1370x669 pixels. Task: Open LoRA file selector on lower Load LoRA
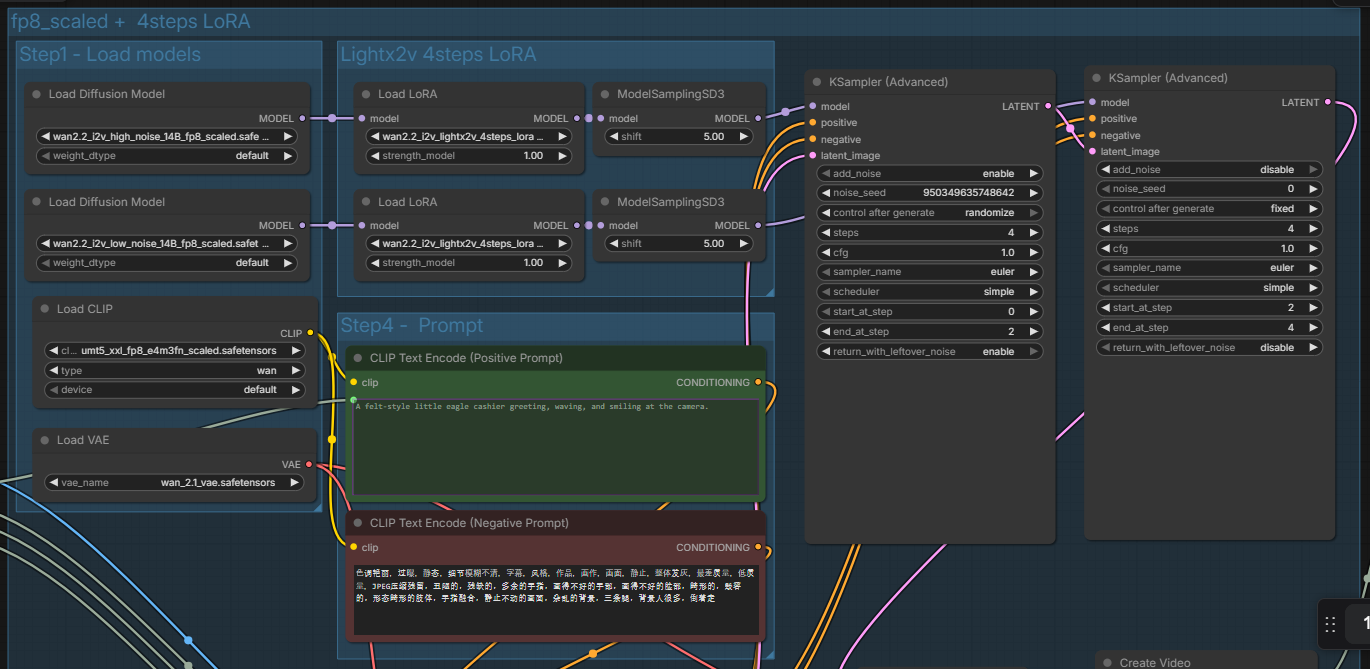click(468, 243)
